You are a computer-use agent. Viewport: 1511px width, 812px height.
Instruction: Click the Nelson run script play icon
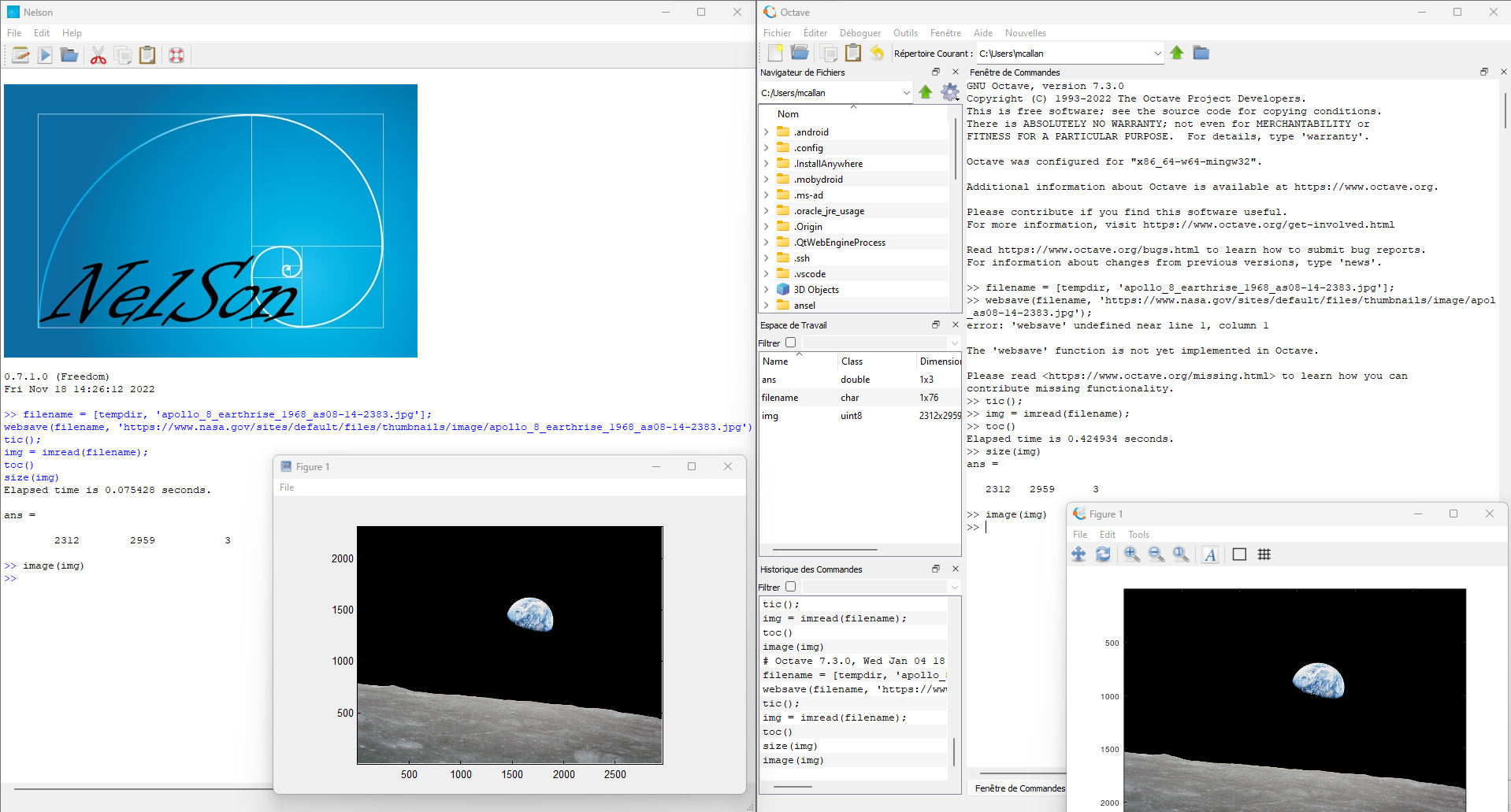pos(45,55)
